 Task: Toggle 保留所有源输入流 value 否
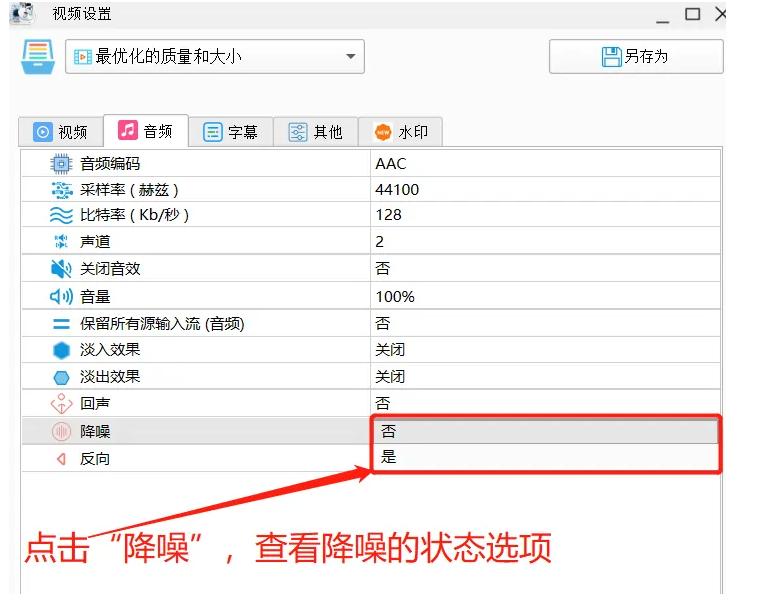coord(545,323)
